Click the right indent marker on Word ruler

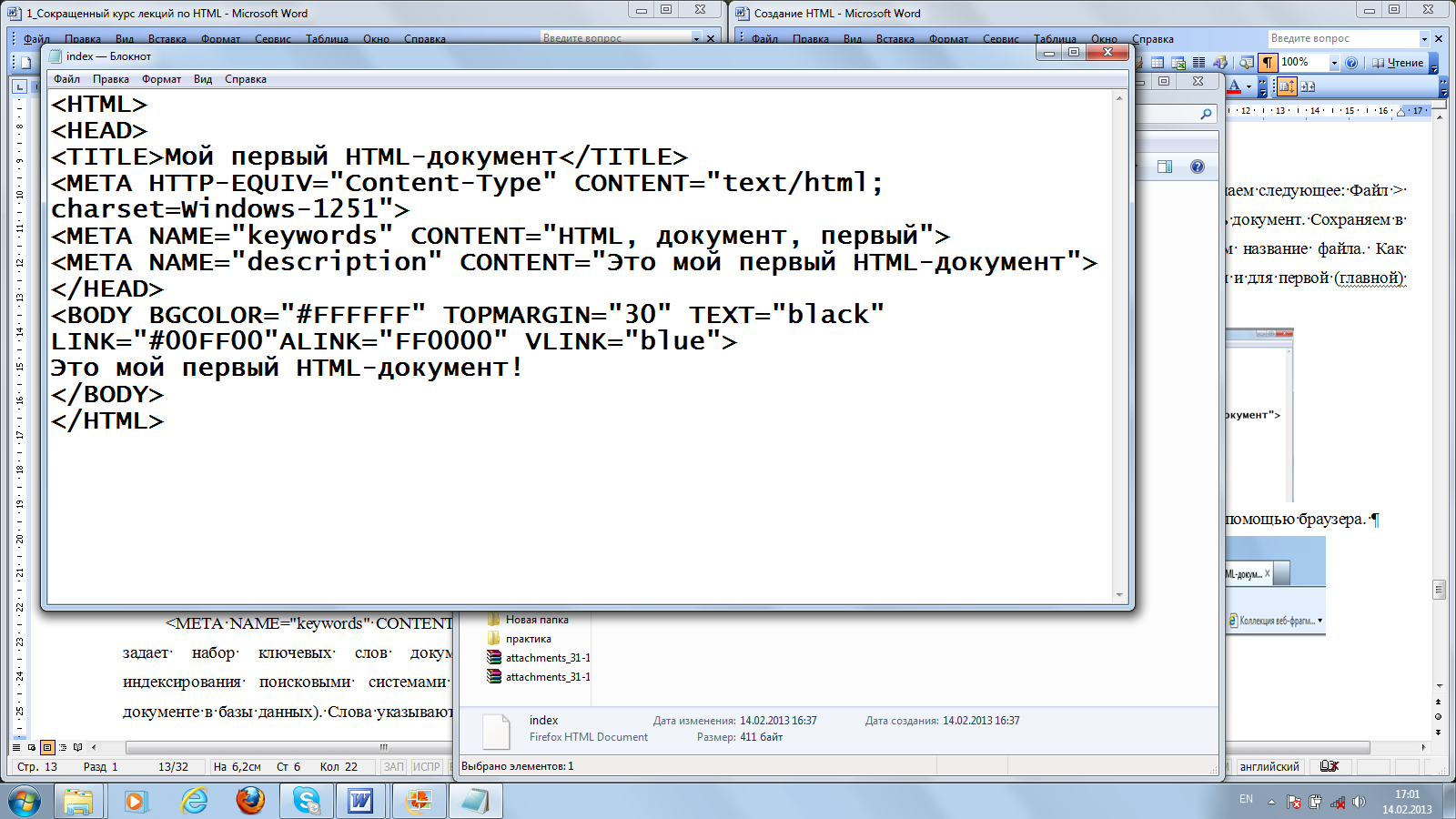(x=1402, y=111)
